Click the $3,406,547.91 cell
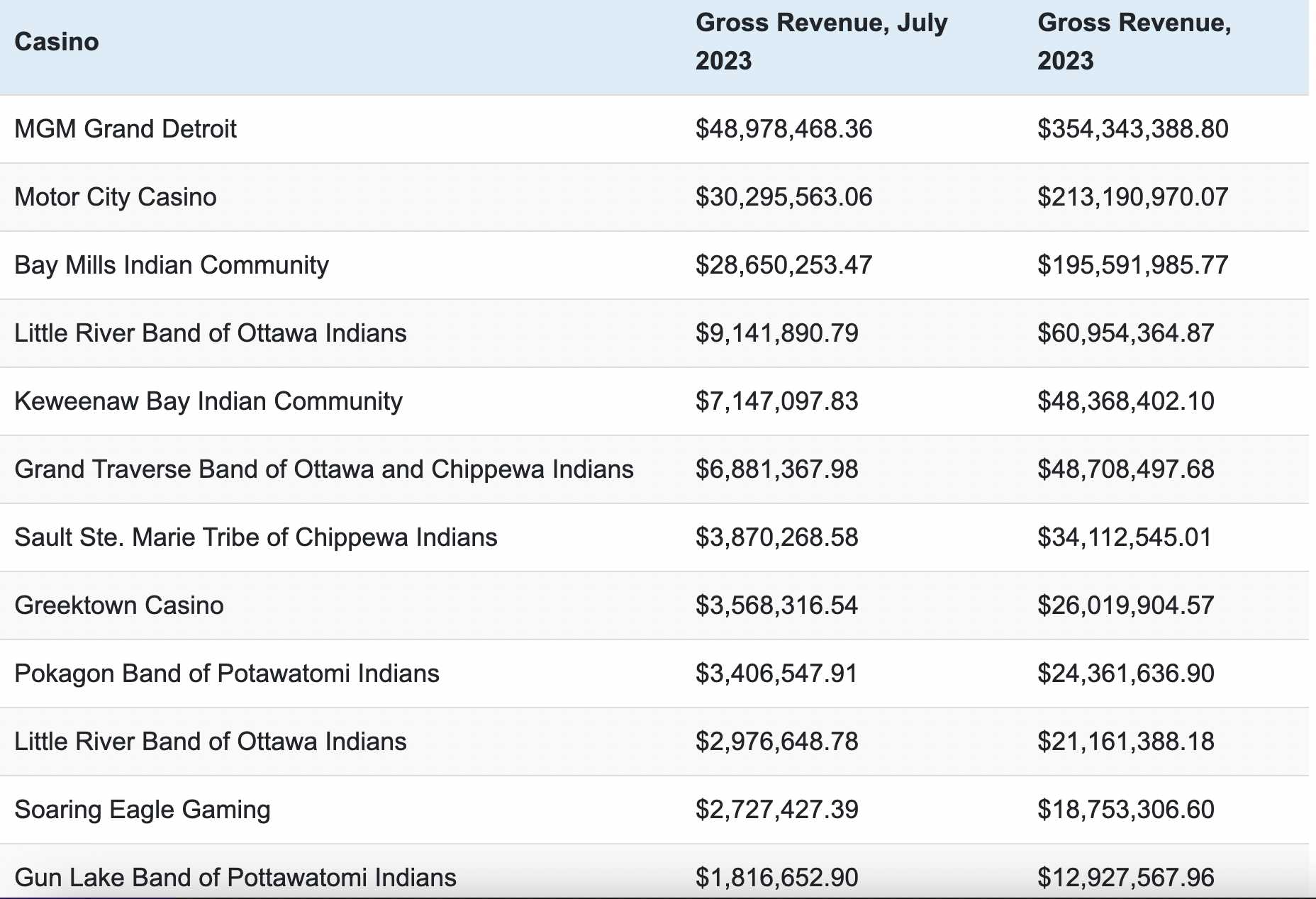The image size is (1316, 899). click(x=777, y=674)
